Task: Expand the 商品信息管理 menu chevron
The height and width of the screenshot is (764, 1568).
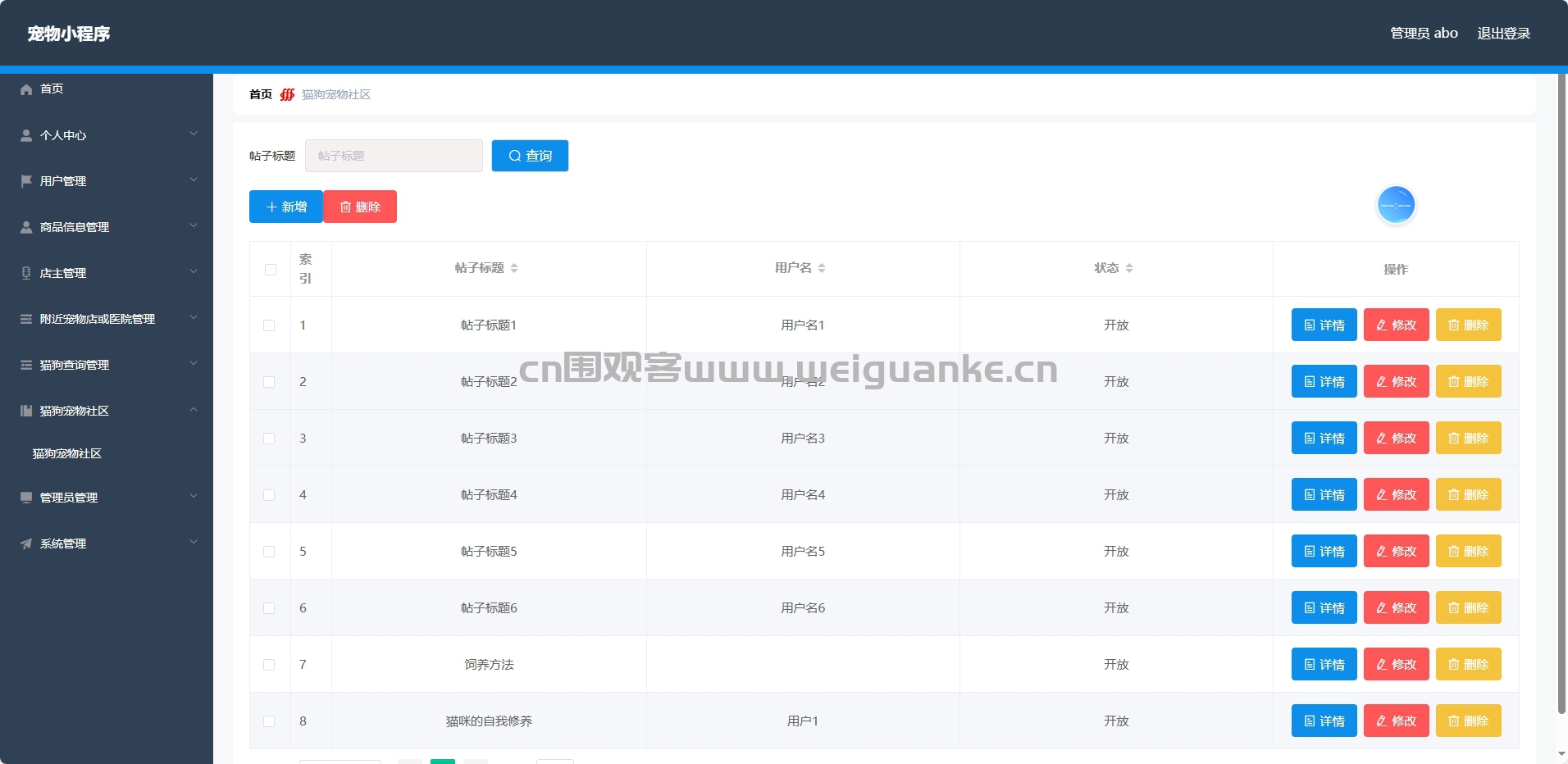Action: 194,225
